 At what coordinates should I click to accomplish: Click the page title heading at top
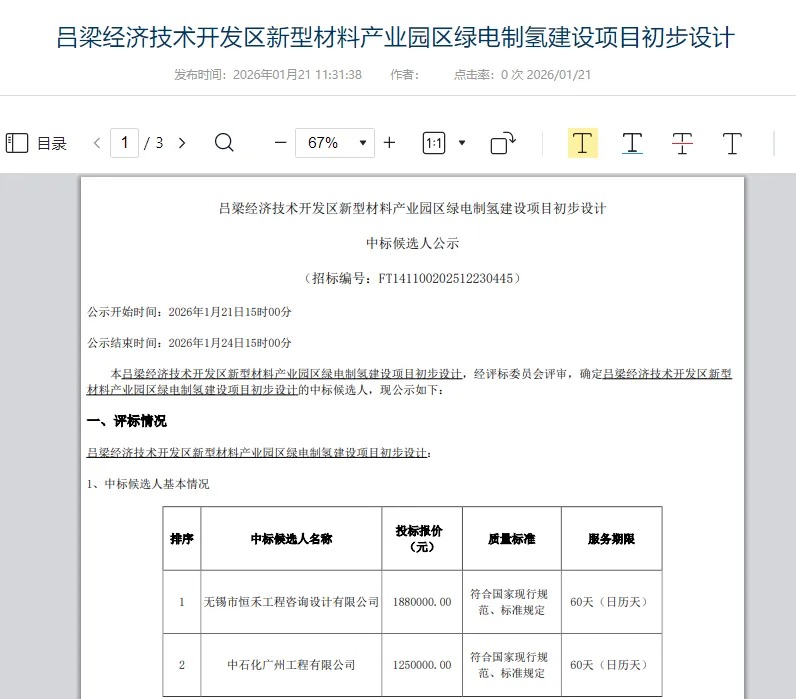tap(398, 38)
